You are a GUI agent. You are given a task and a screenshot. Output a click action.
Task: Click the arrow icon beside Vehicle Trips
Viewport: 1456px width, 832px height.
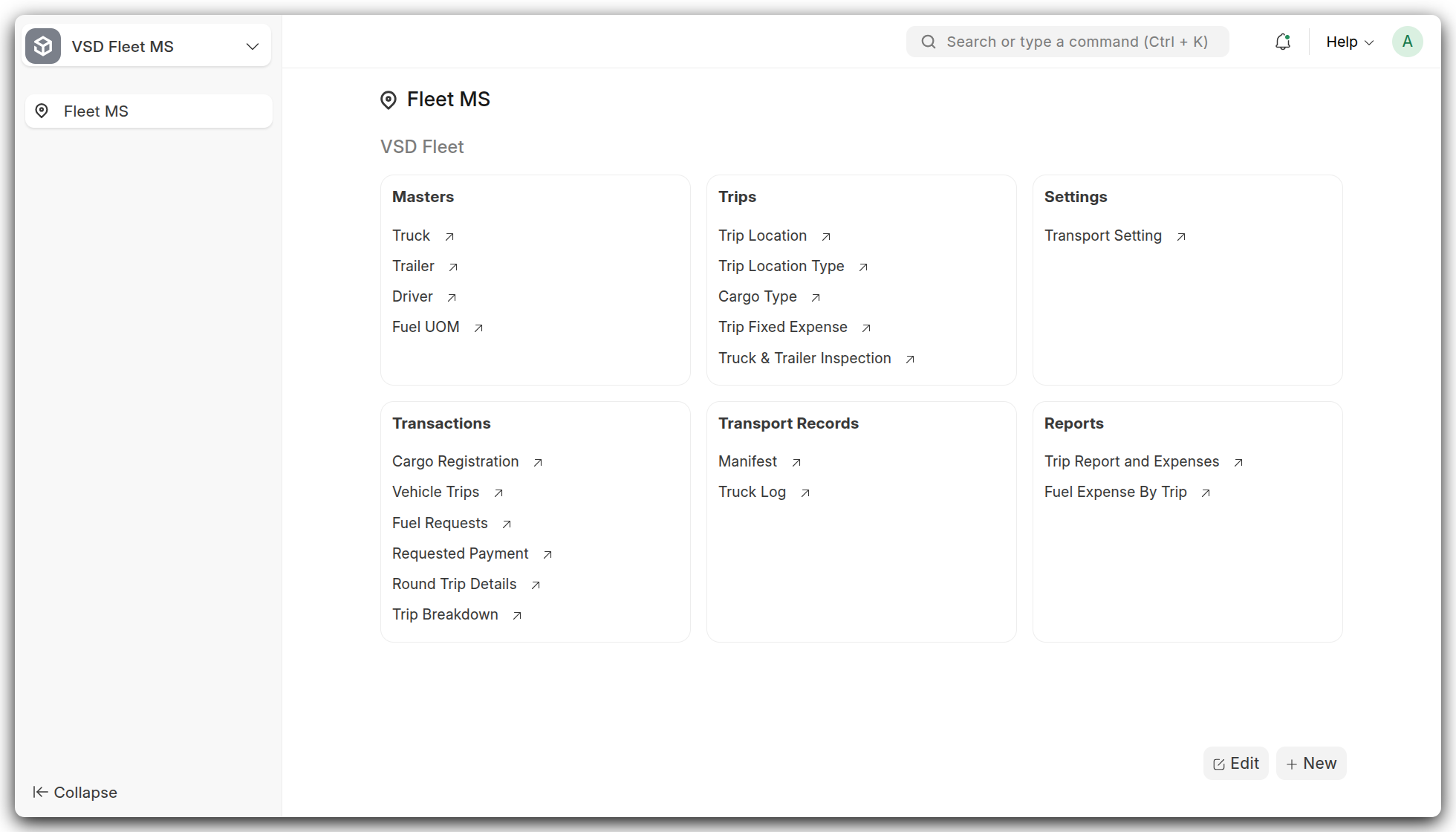pos(498,493)
